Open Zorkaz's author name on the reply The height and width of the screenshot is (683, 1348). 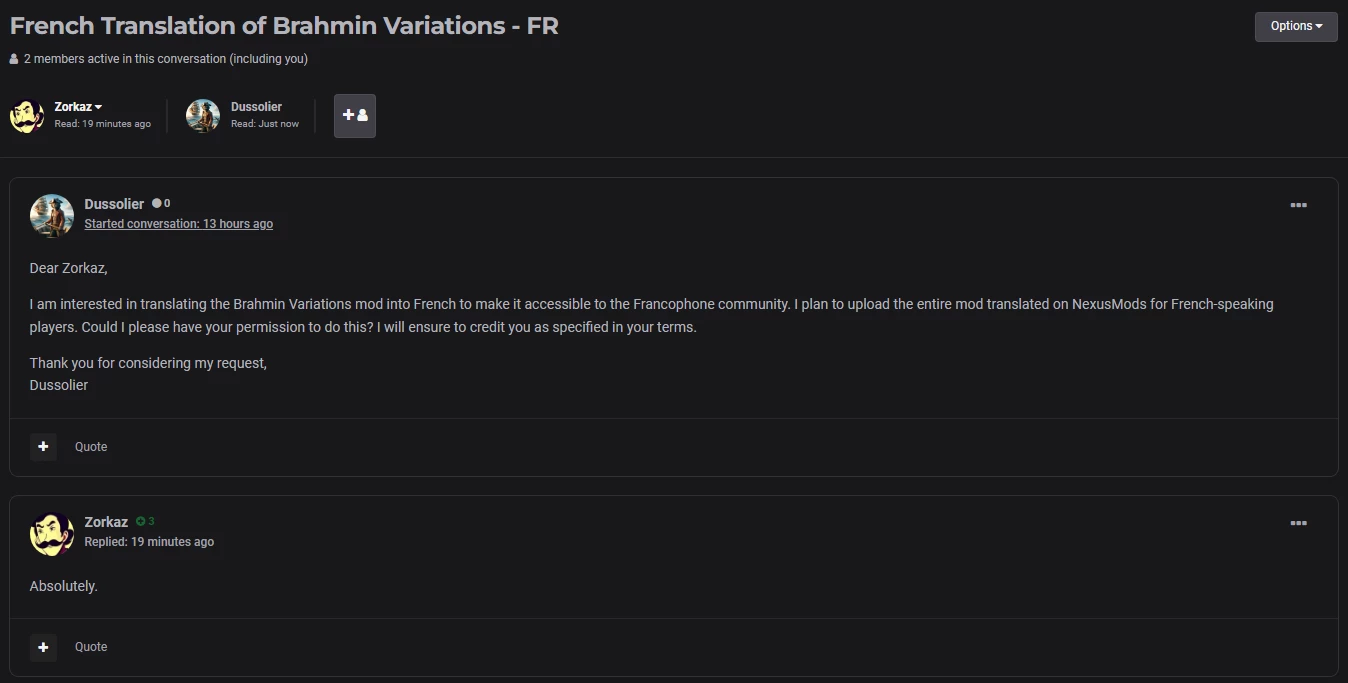[106, 522]
